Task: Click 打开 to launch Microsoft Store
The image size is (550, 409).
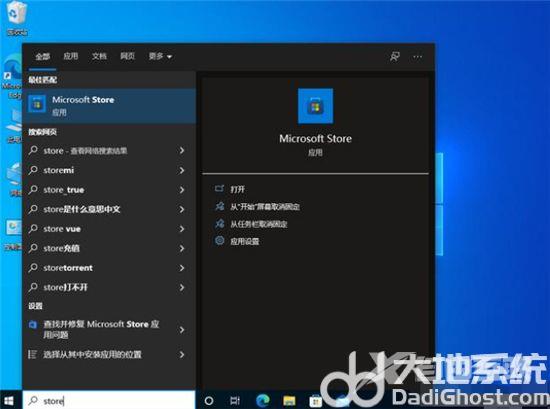Action: (237, 189)
